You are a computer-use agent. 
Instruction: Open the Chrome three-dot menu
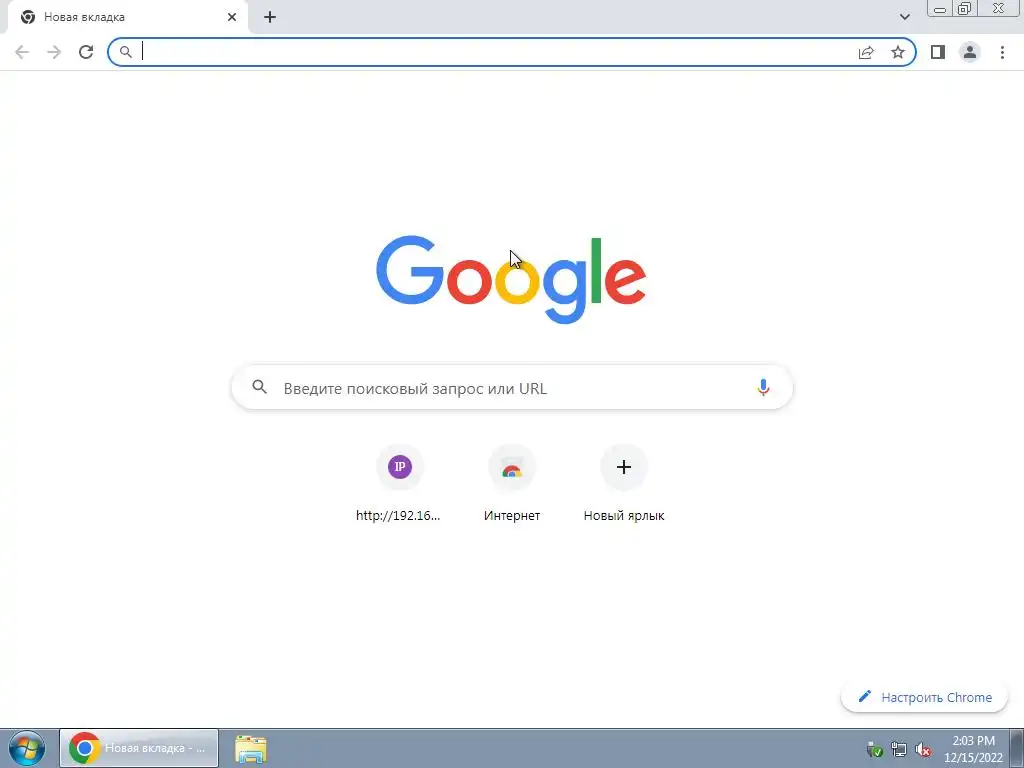(1002, 52)
